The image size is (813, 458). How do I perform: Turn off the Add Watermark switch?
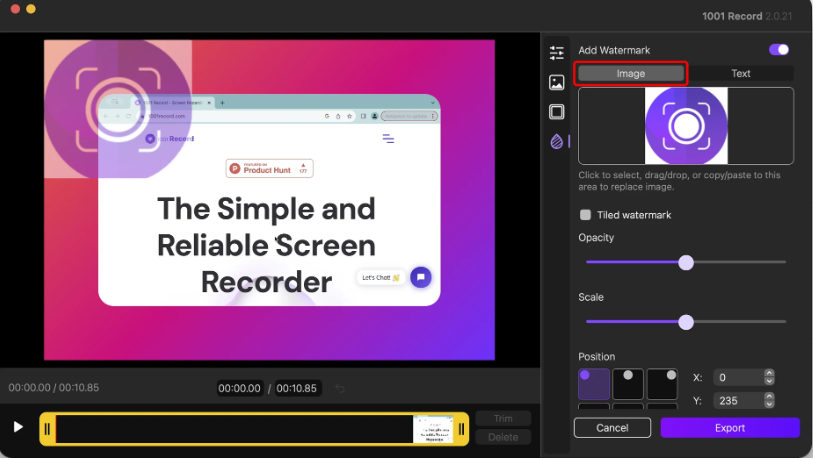[x=779, y=50]
